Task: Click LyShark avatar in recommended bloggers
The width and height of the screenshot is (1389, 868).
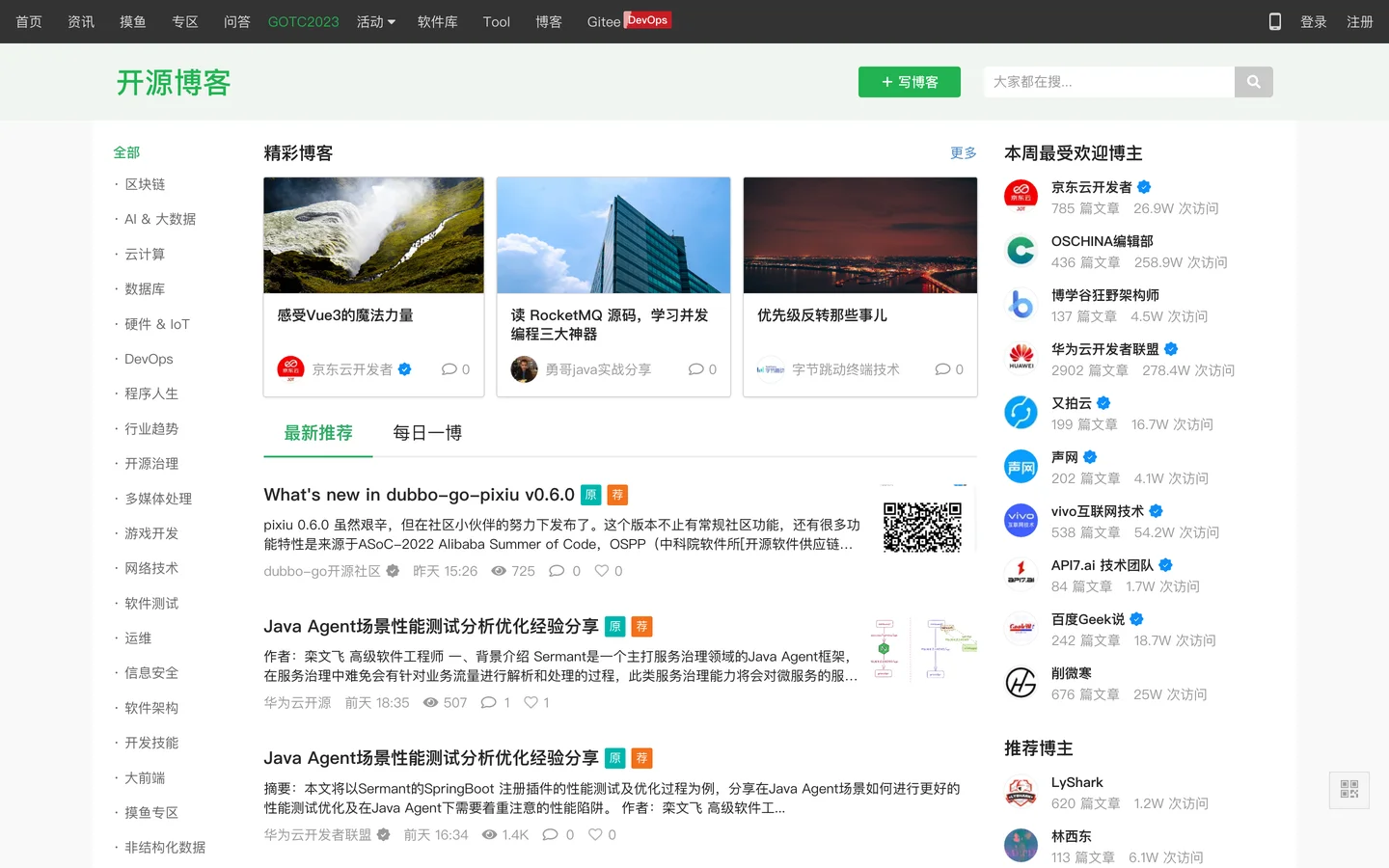Action: tap(1021, 791)
